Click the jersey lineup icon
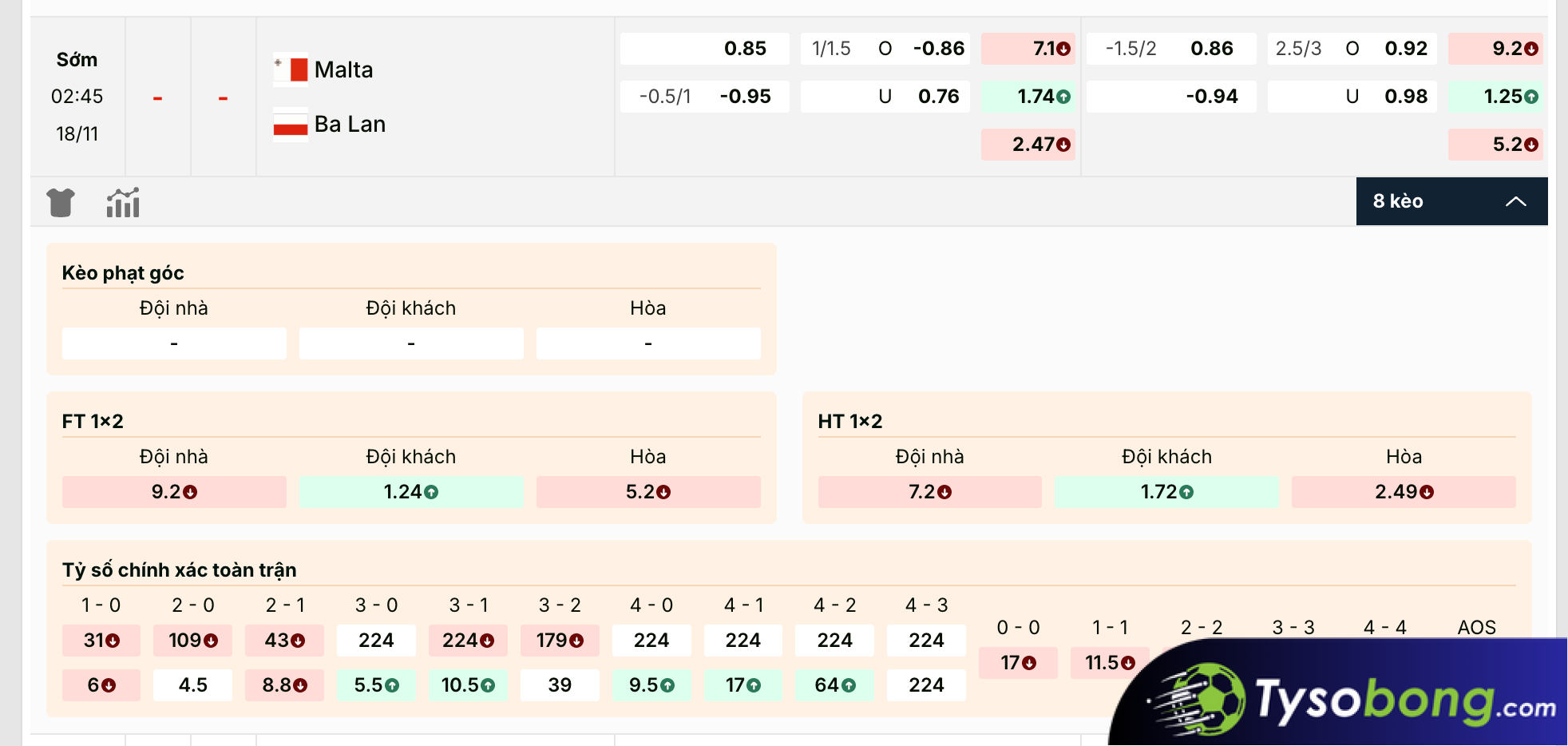 pyautogui.click(x=61, y=203)
